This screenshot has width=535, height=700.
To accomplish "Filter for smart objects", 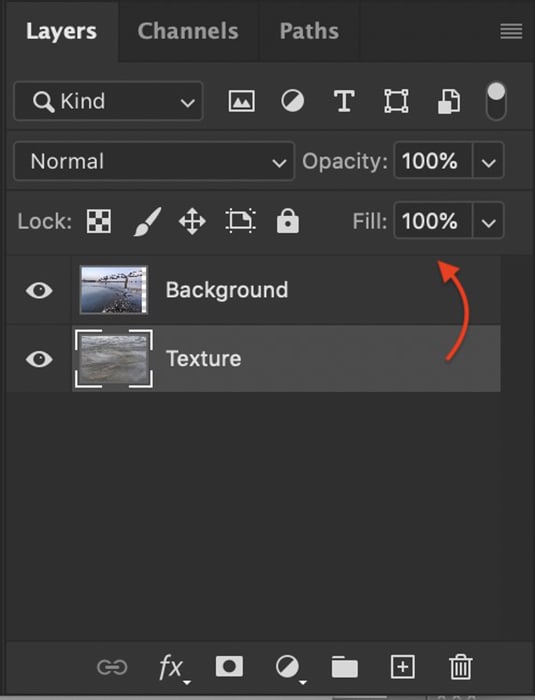I will tap(449, 101).
